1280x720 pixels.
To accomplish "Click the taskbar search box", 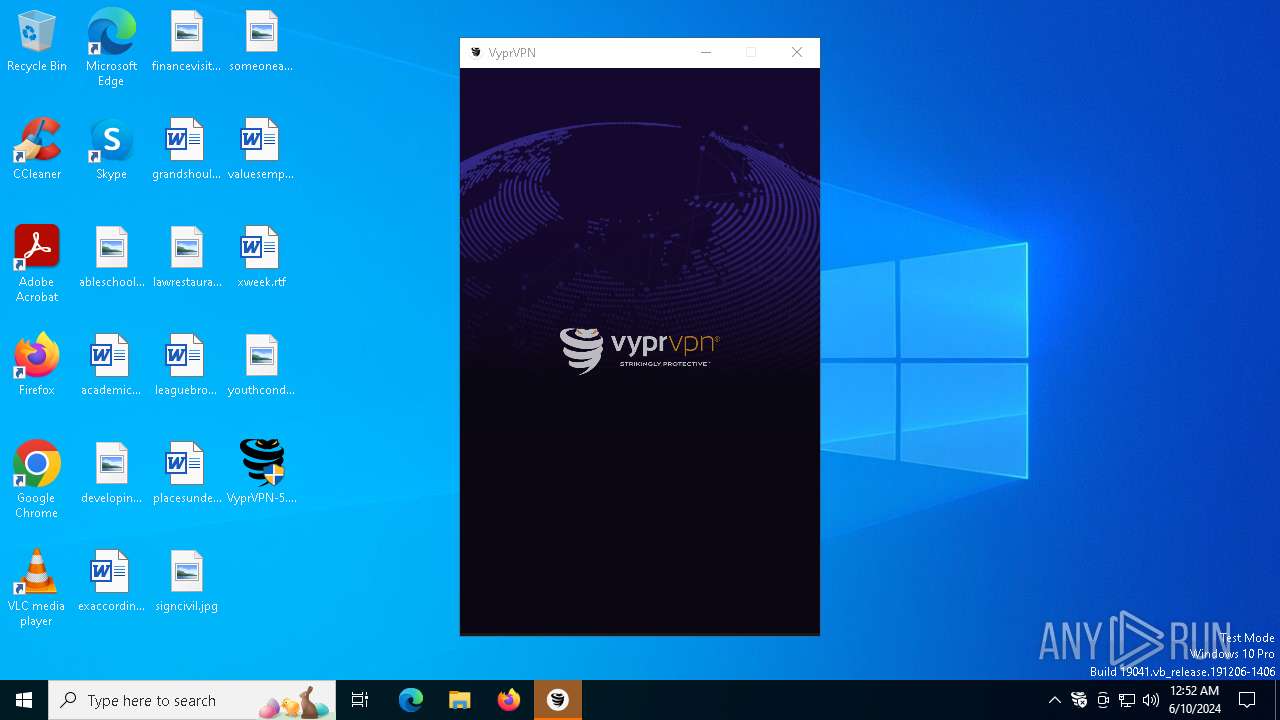I will click(192, 700).
